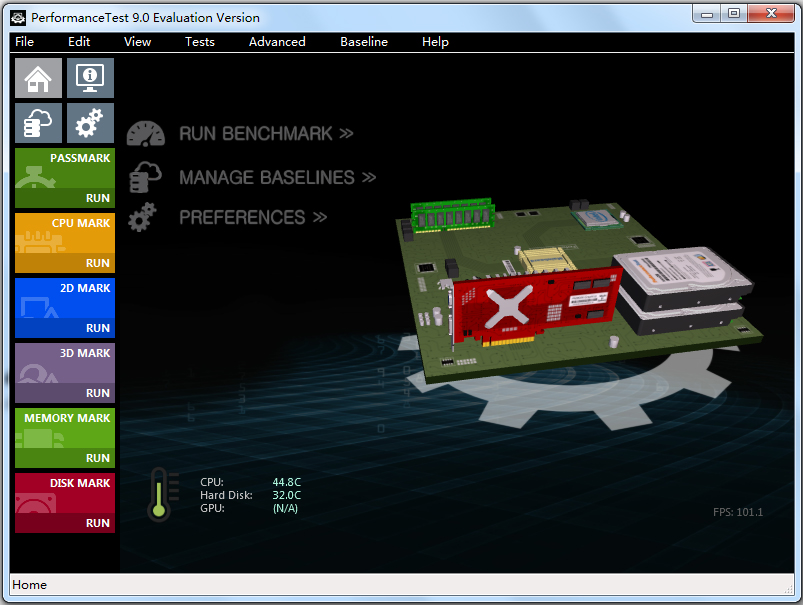Run the MEMORY MARK benchmark
Image resolution: width=803 pixels, height=605 pixels.
click(100, 457)
